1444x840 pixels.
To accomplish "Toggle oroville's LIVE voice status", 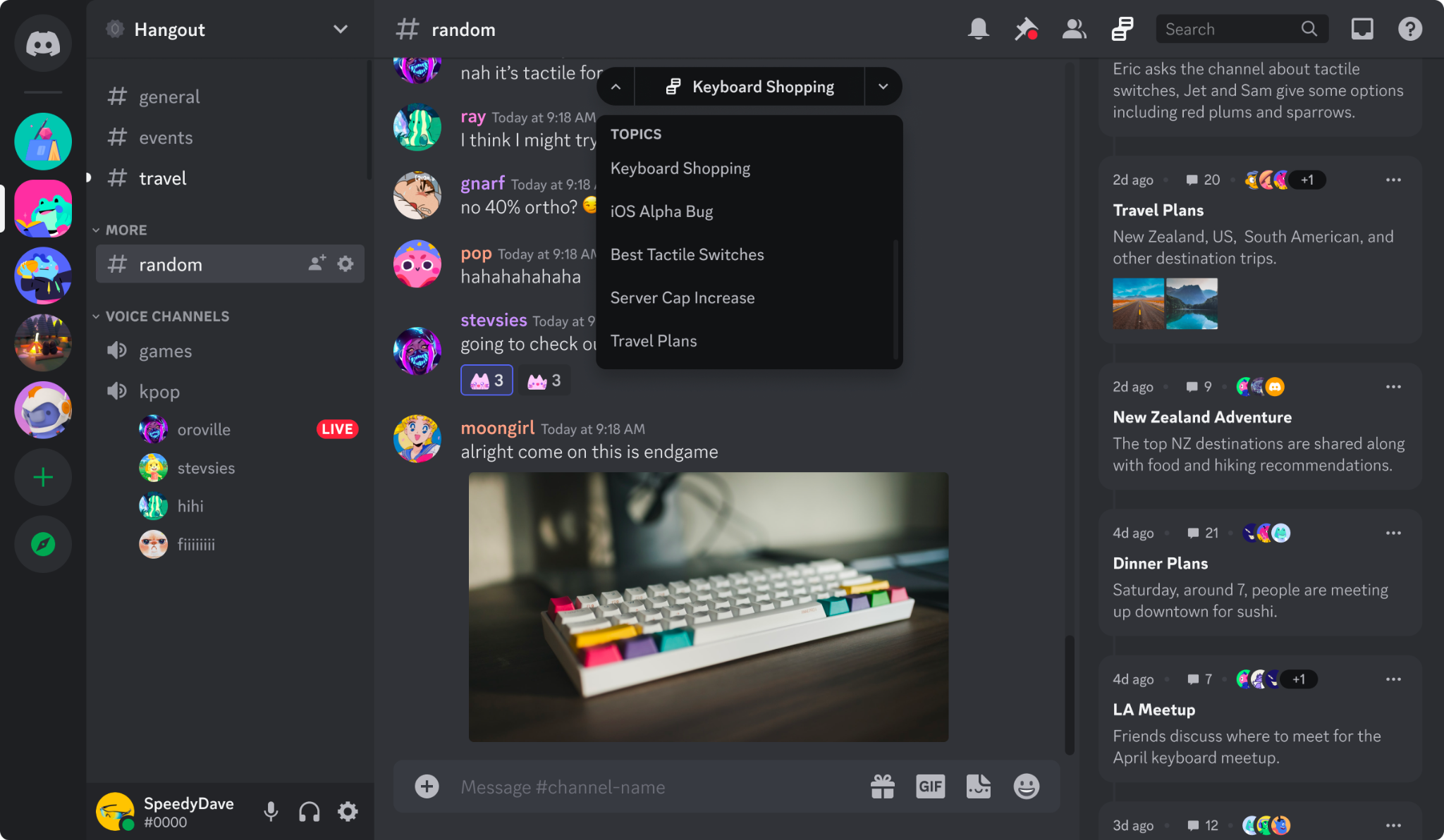I will click(x=337, y=428).
